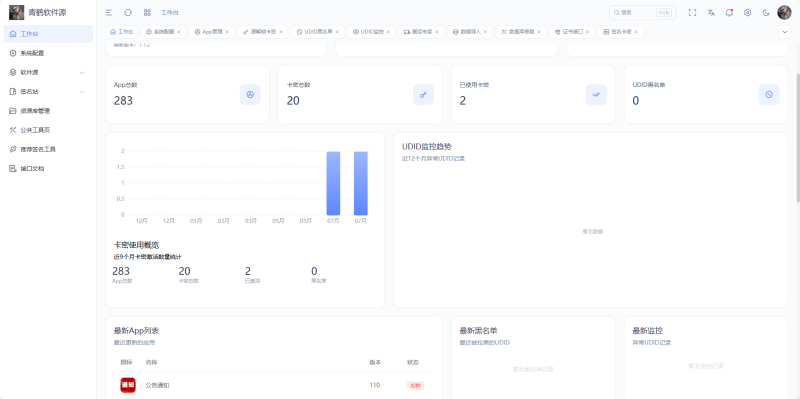Open 推荐签名工具 in the sidebar
This screenshot has width=800, height=399.
tap(48, 149)
